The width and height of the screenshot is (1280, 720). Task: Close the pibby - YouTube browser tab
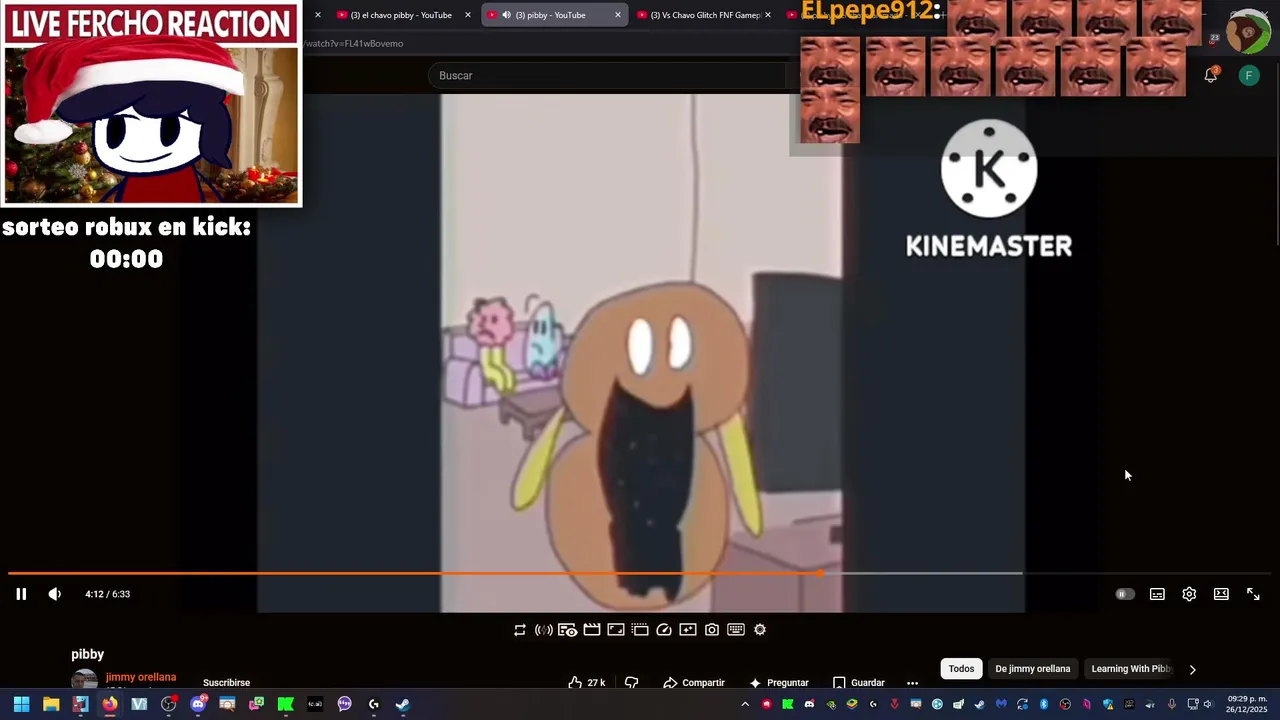pos(617,15)
